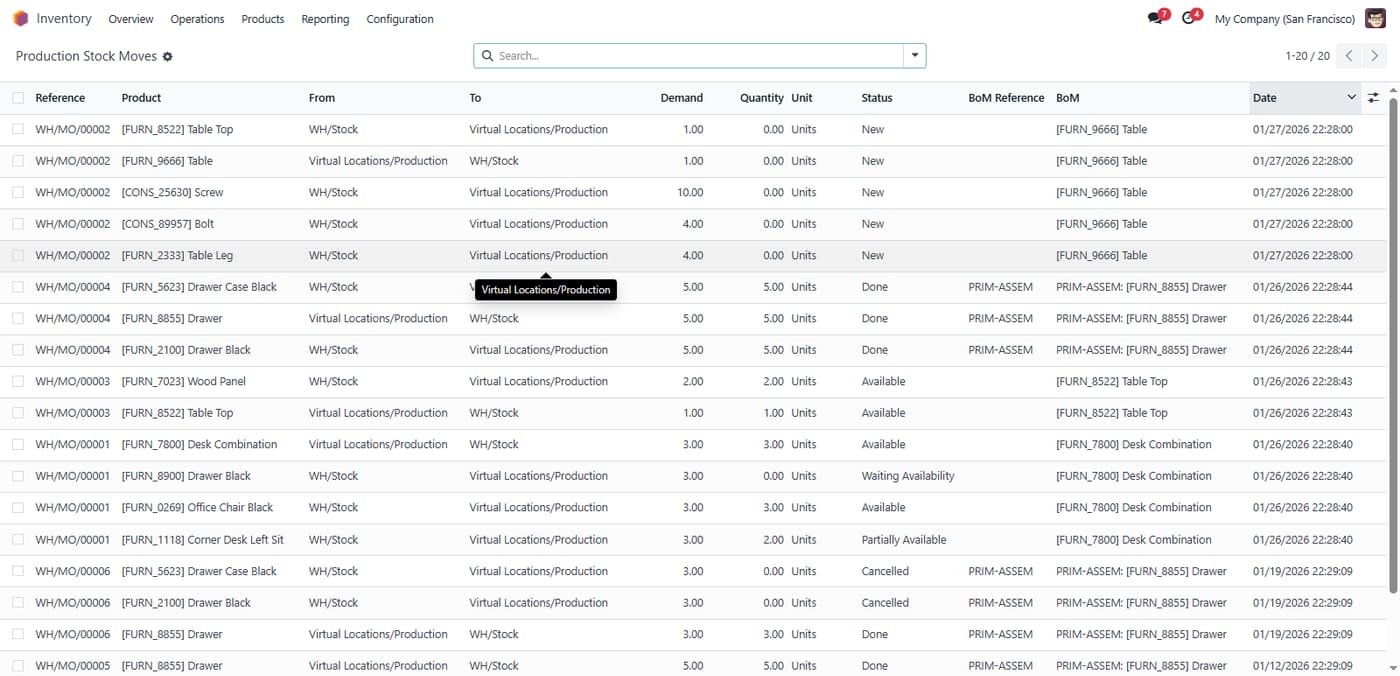Click the Waiting Availability status cell
The width and height of the screenshot is (1400, 676).
[908, 476]
